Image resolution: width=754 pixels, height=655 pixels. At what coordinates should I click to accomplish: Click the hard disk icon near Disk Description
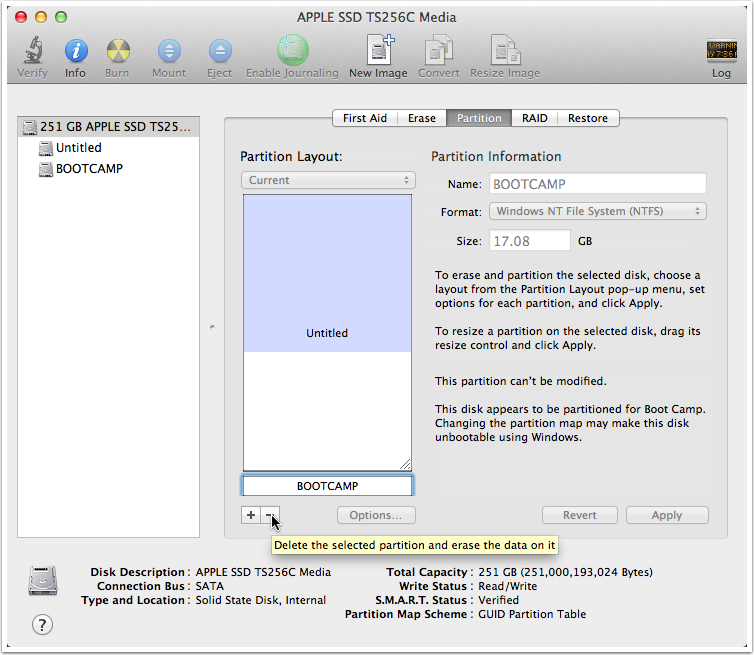tap(43, 580)
